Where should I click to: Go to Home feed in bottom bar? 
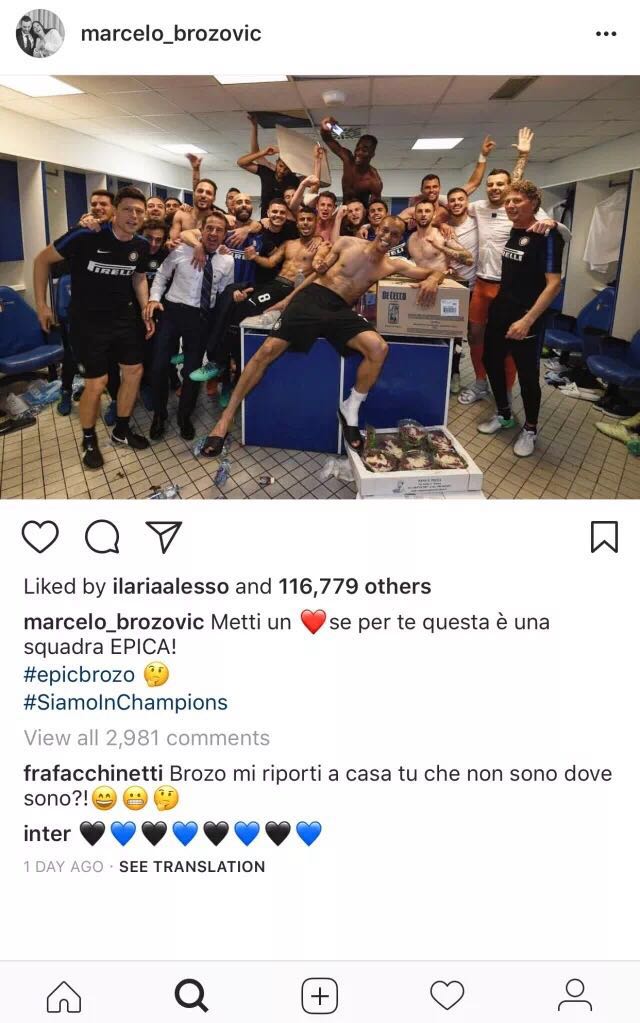click(64, 996)
